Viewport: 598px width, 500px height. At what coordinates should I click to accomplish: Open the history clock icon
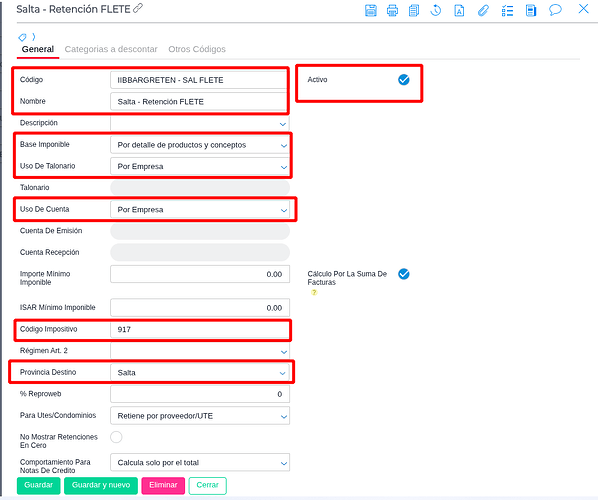pos(436,10)
